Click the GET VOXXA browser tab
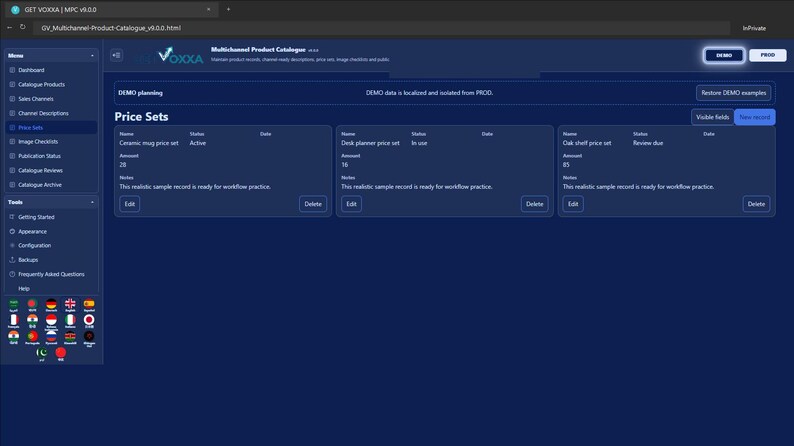Image resolution: width=794 pixels, height=446 pixels. point(110,10)
